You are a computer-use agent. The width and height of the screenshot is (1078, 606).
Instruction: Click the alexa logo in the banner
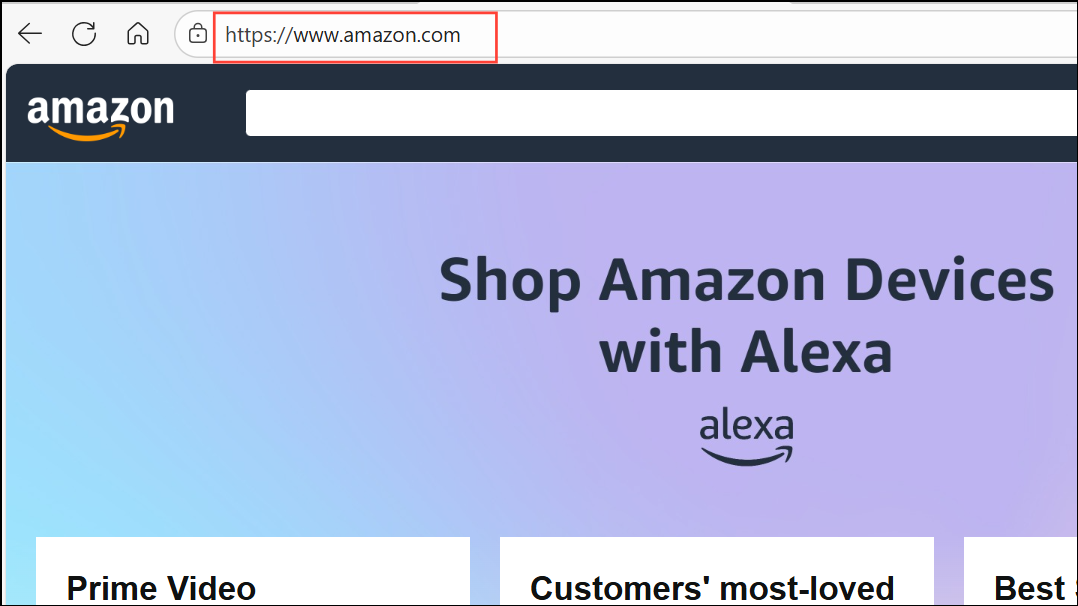747,436
